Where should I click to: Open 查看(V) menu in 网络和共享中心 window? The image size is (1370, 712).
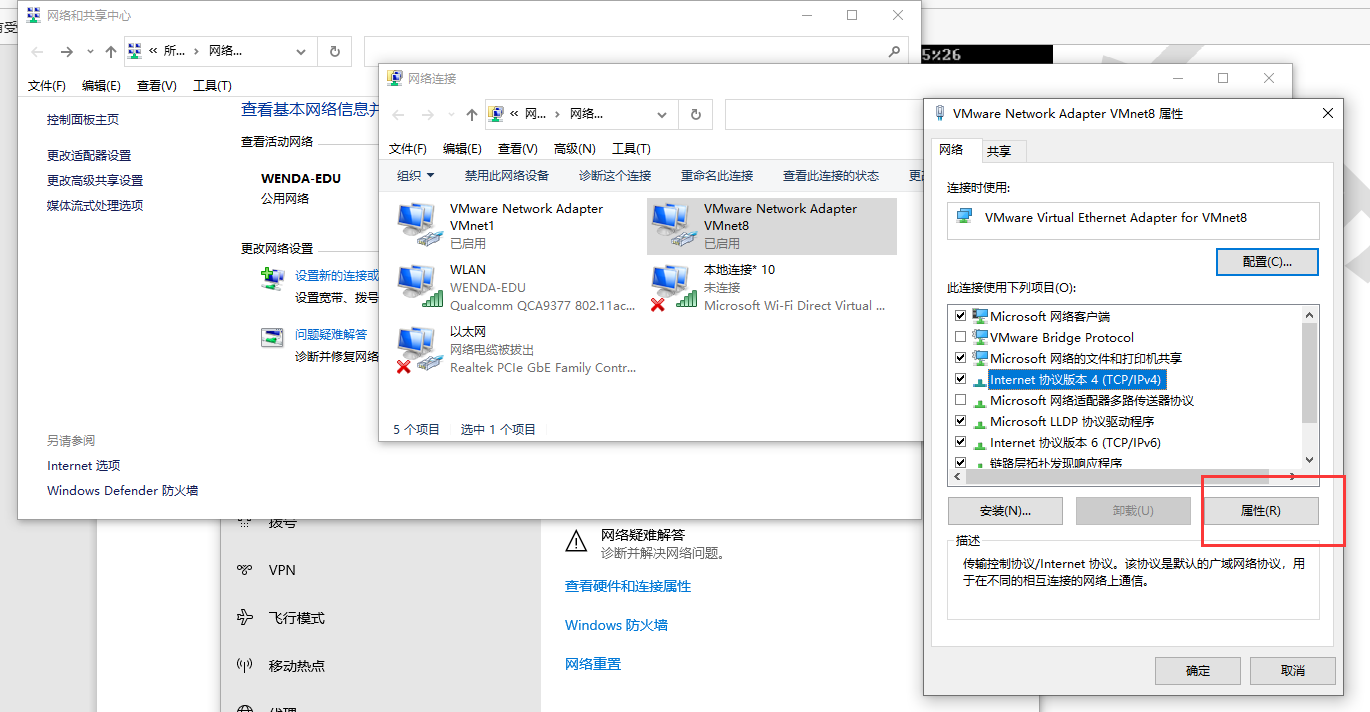coord(157,86)
